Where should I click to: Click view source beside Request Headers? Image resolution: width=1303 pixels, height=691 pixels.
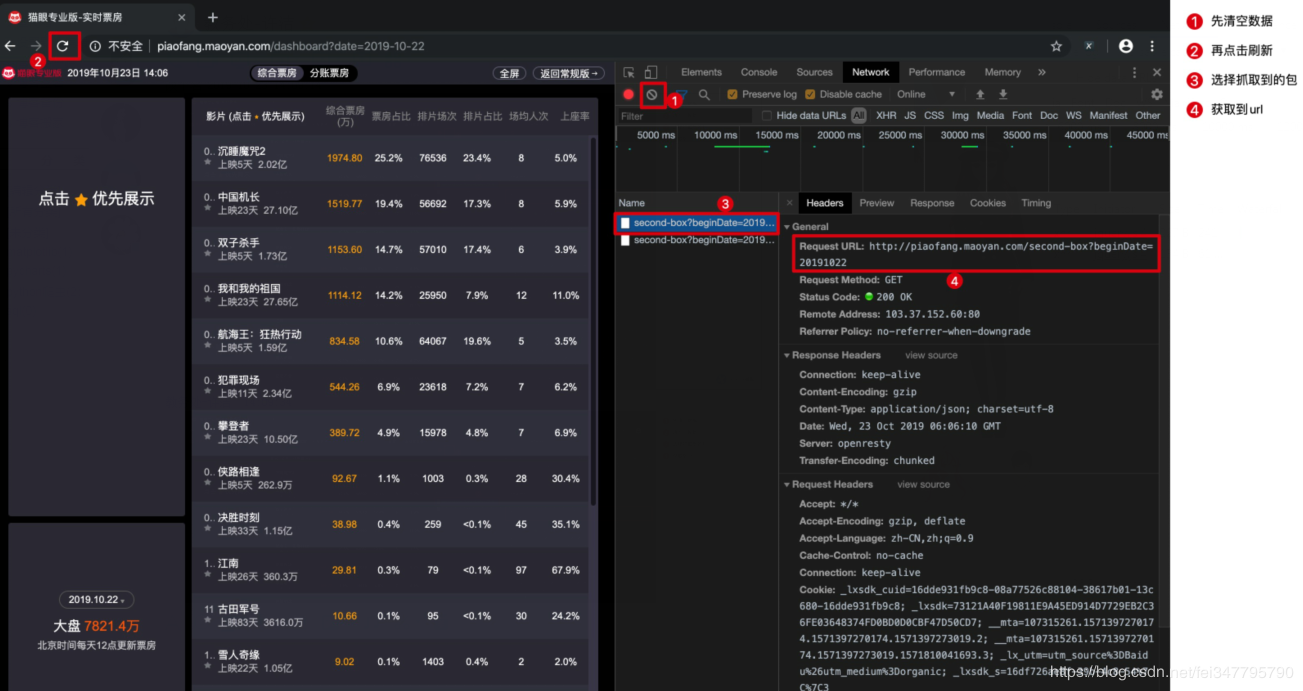[923, 484]
